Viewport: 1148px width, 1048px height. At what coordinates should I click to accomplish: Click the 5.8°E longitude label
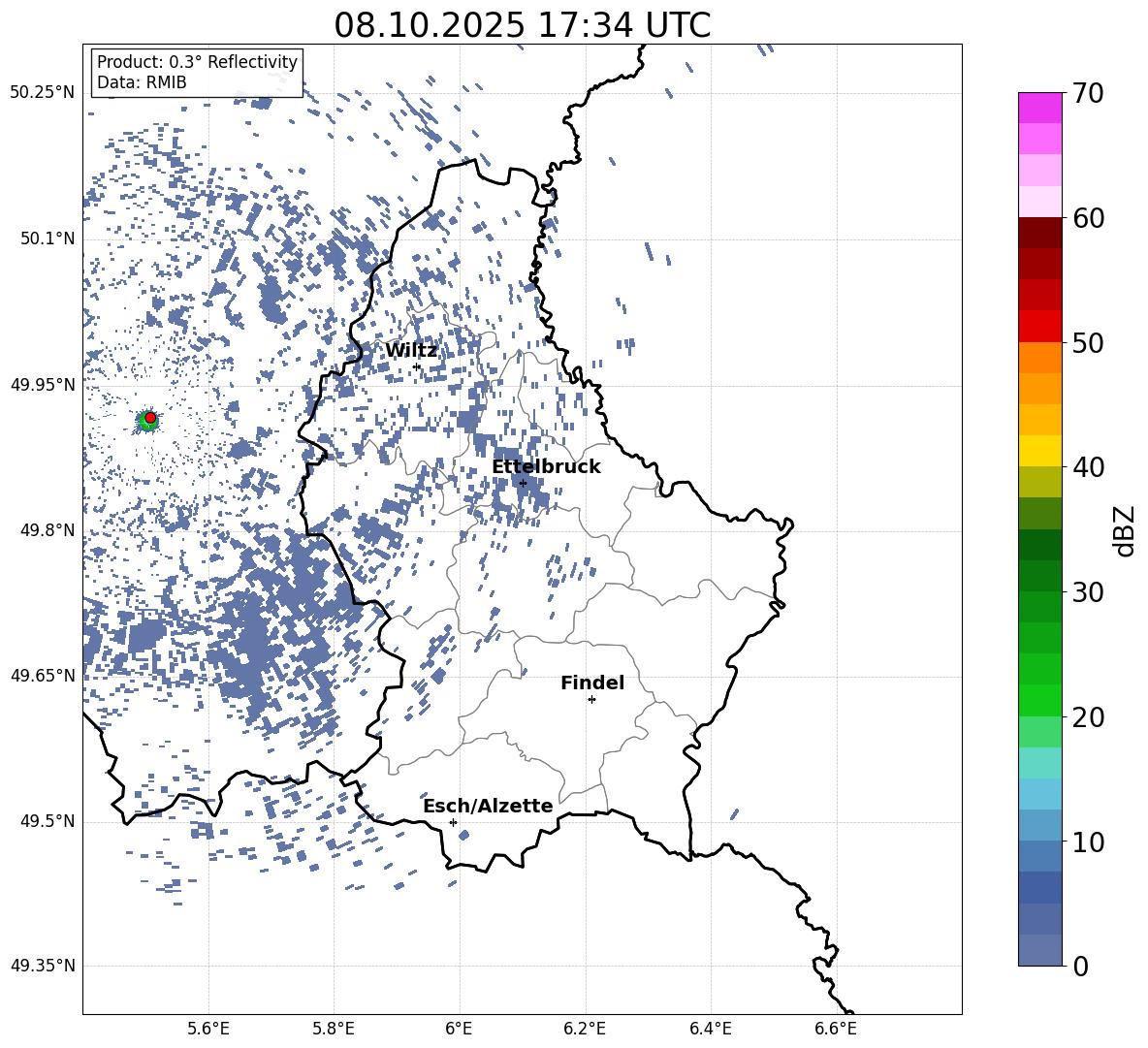pos(334,1029)
